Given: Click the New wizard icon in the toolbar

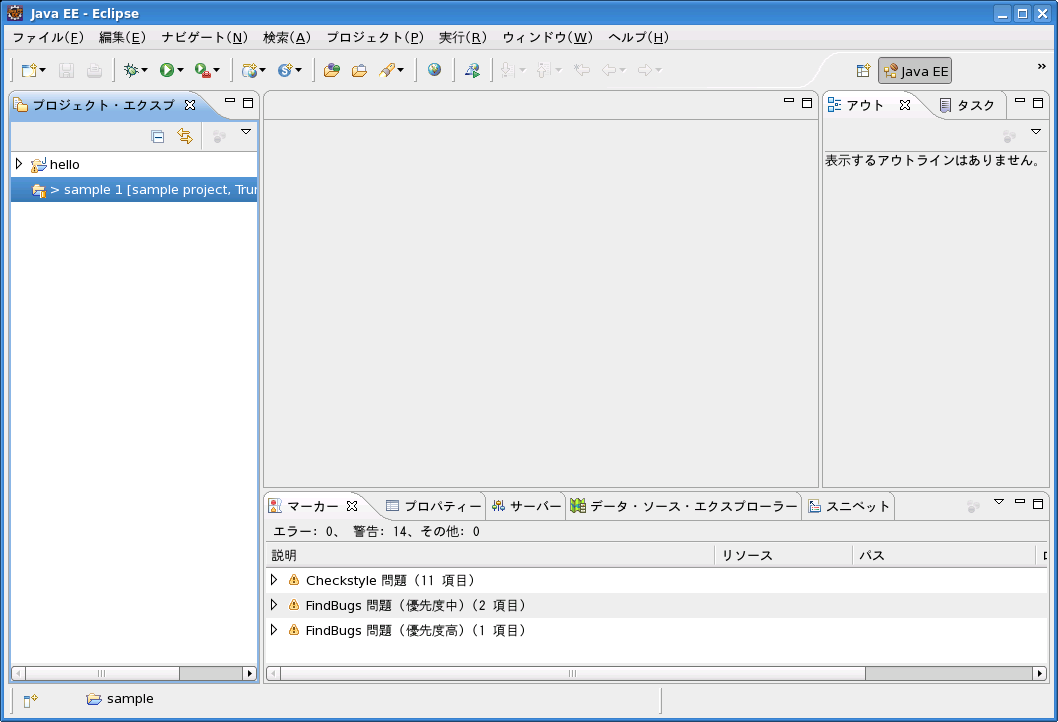Looking at the screenshot, I should [x=28, y=70].
